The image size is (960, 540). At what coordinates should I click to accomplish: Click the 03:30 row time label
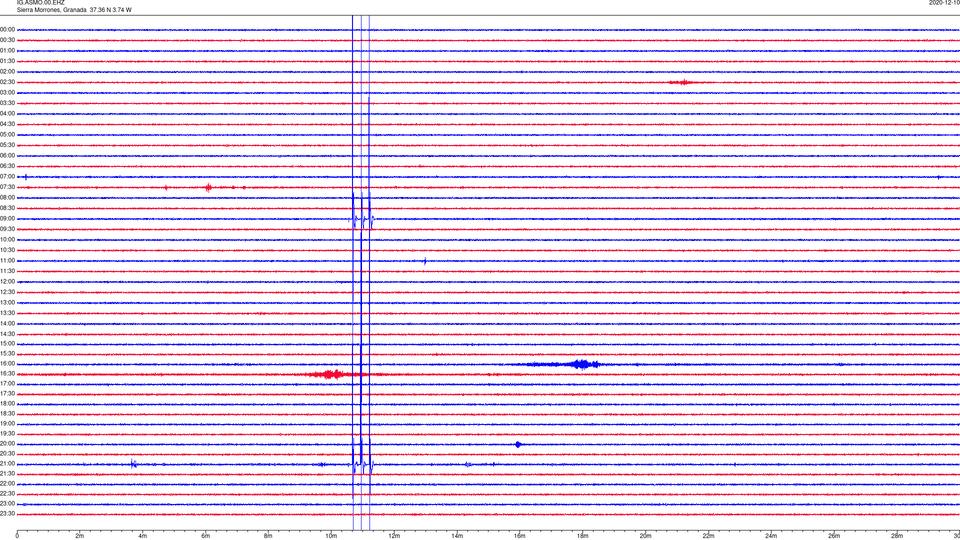(x=7, y=103)
